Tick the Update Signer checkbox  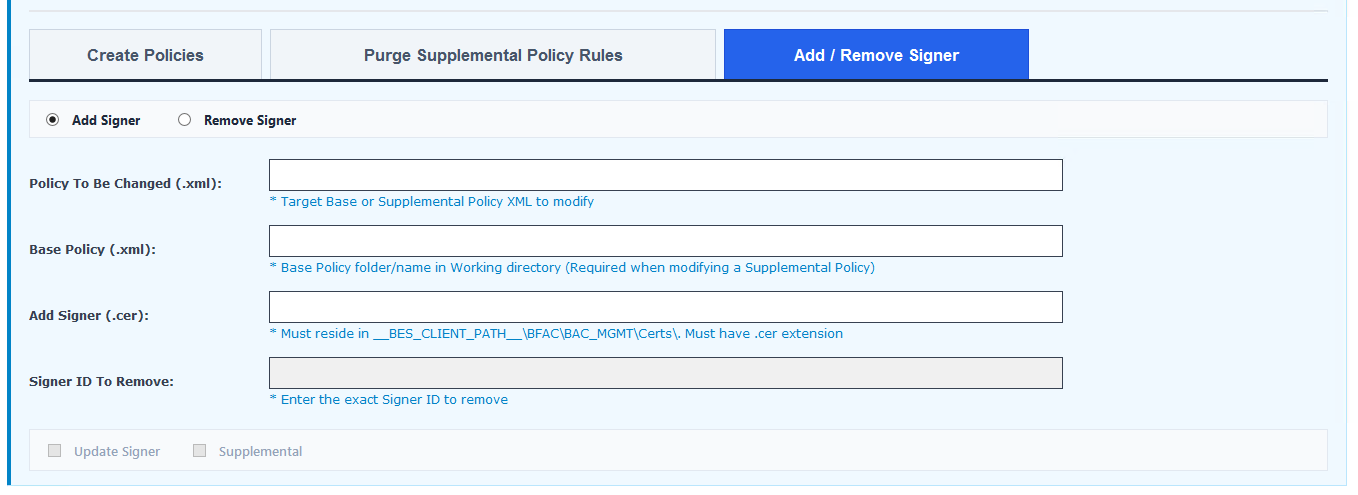(55, 451)
